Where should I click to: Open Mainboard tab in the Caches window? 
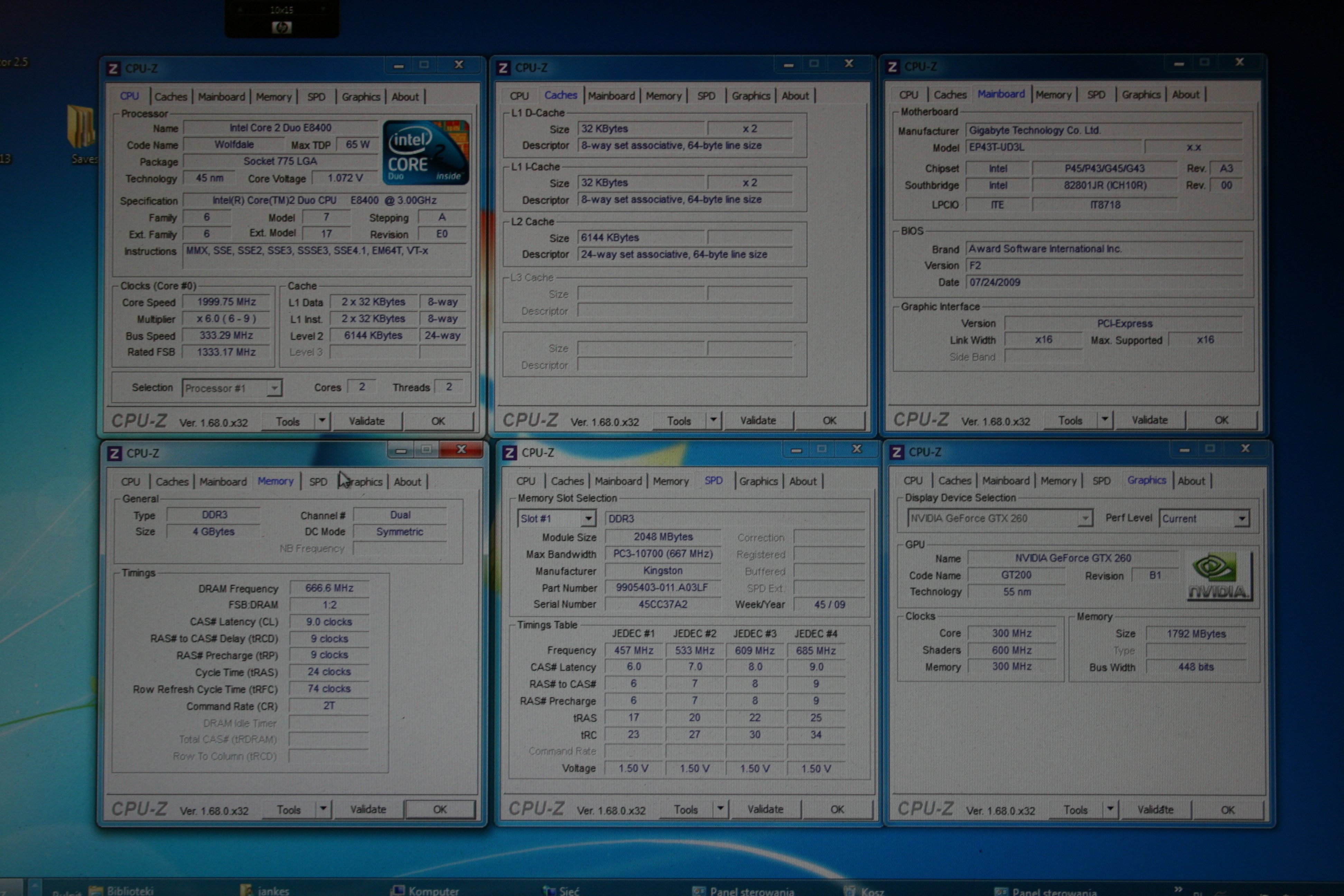(x=611, y=95)
